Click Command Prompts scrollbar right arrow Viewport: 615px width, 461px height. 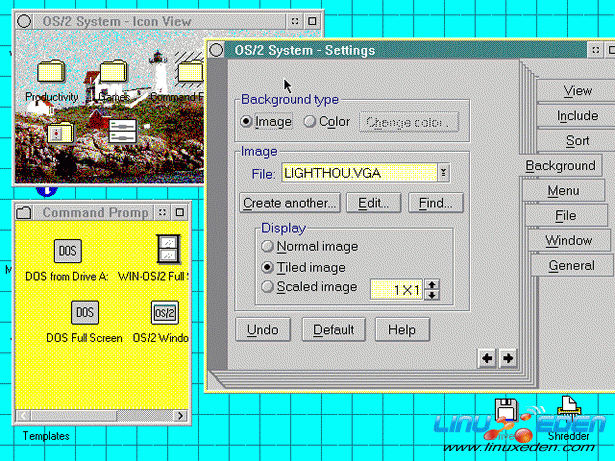(x=180, y=415)
